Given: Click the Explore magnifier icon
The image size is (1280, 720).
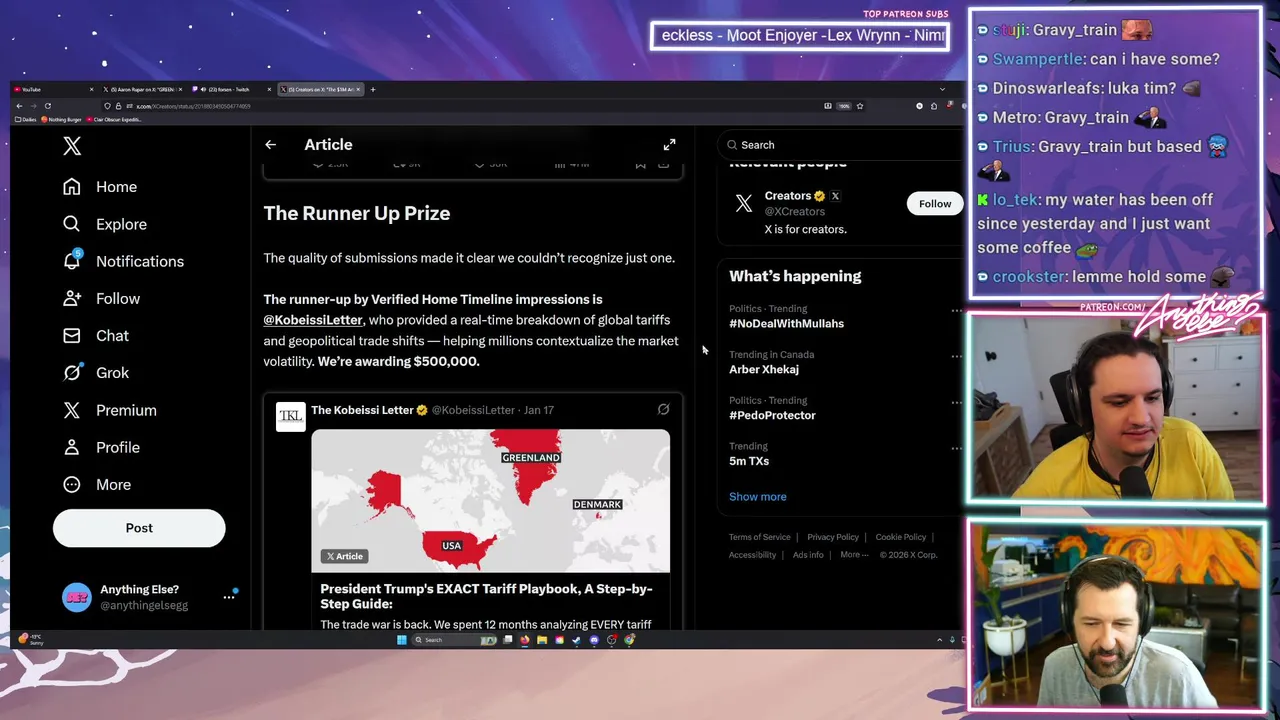Looking at the screenshot, I should [x=72, y=224].
